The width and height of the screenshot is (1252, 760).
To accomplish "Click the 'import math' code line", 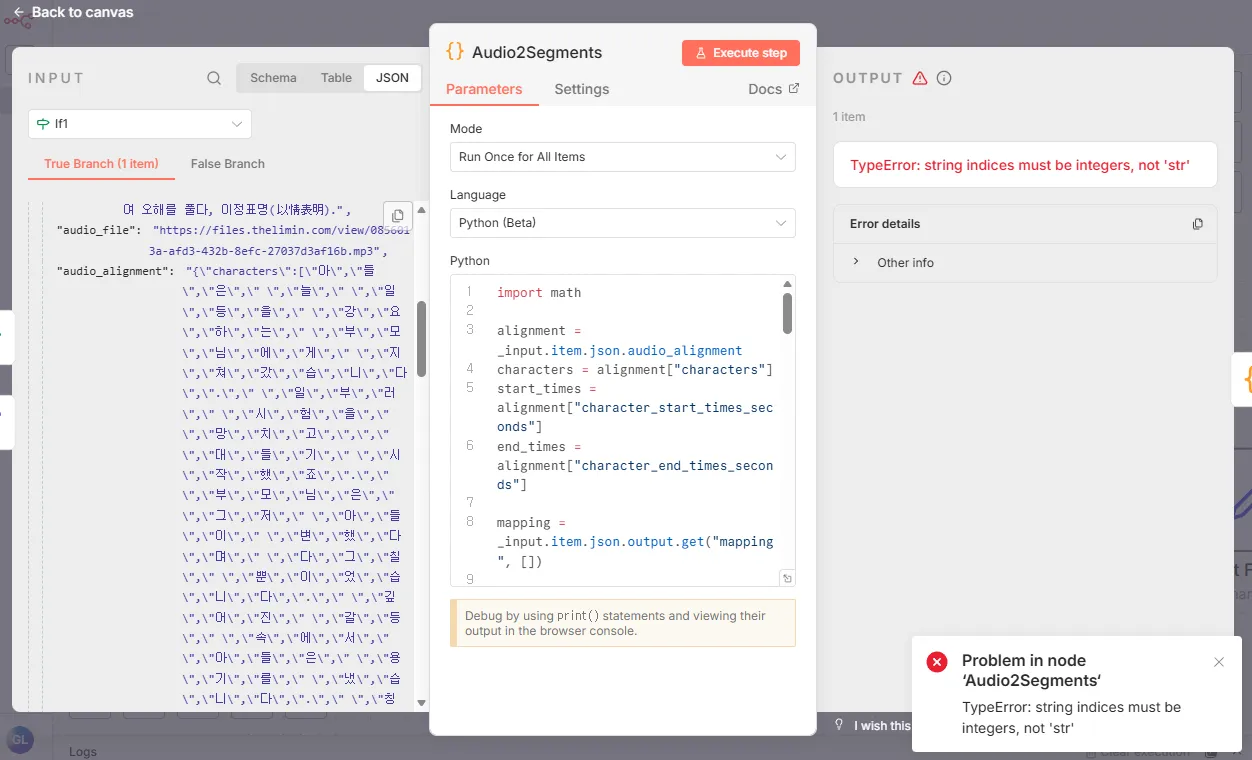I will coord(539,292).
